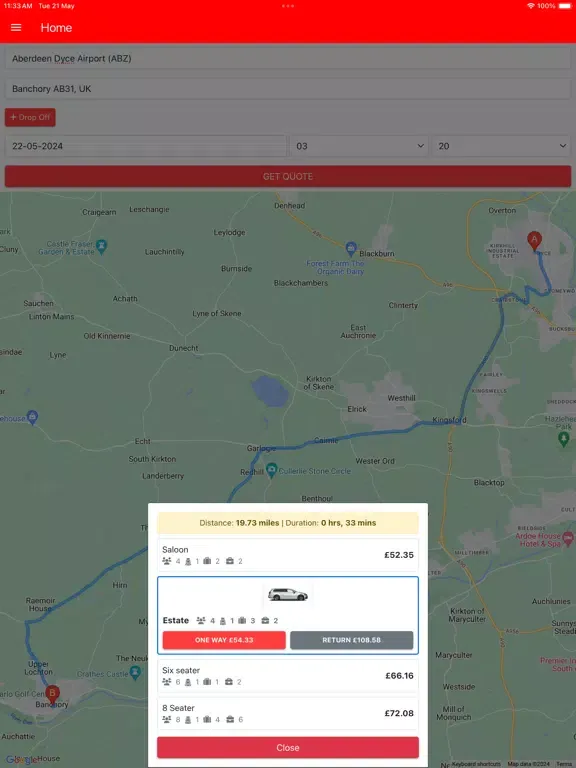
Task: Click the 8 Seater price £72.08
Action: pyautogui.click(x=399, y=714)
